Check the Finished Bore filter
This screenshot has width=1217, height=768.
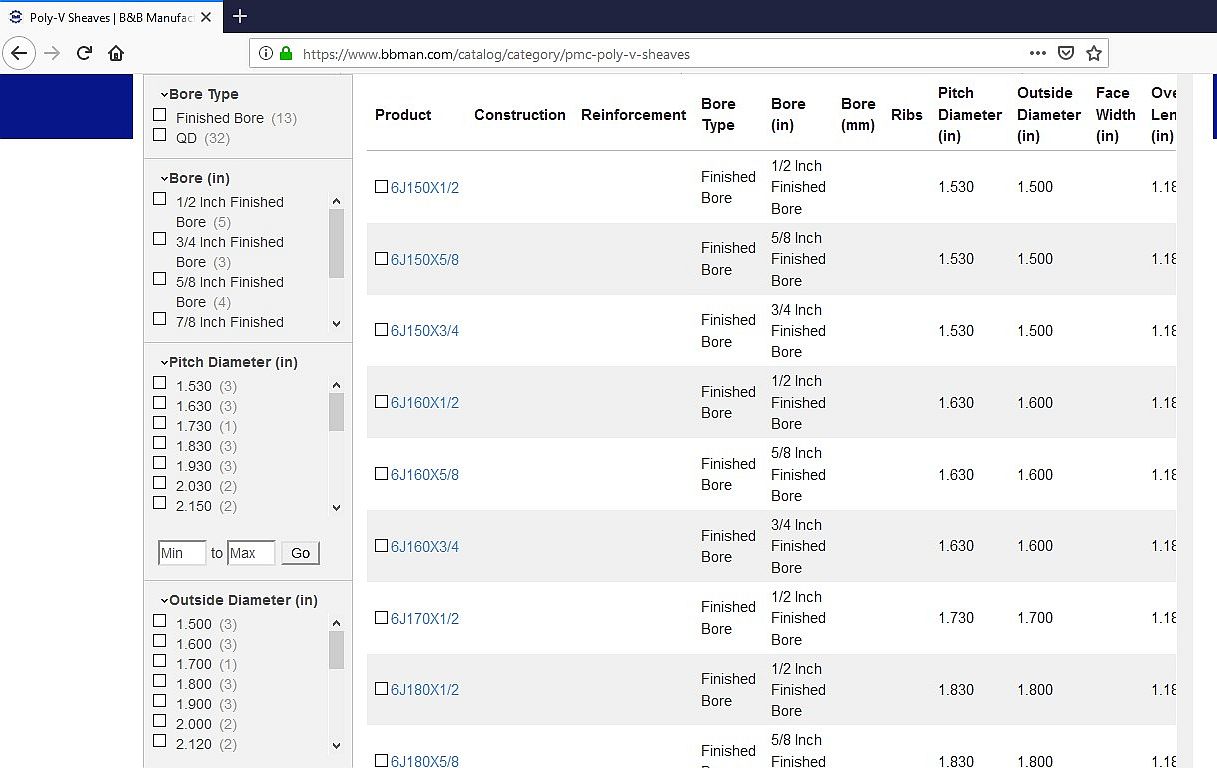pos(159,115)
